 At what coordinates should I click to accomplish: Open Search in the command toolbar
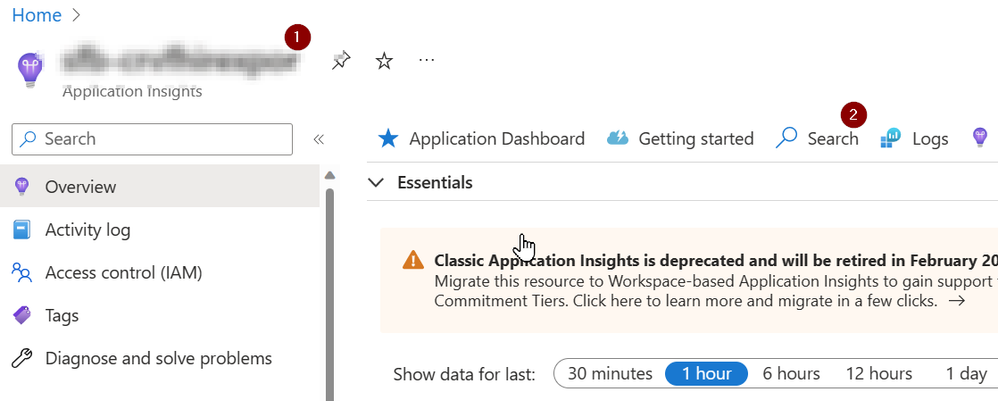[817, 139]
